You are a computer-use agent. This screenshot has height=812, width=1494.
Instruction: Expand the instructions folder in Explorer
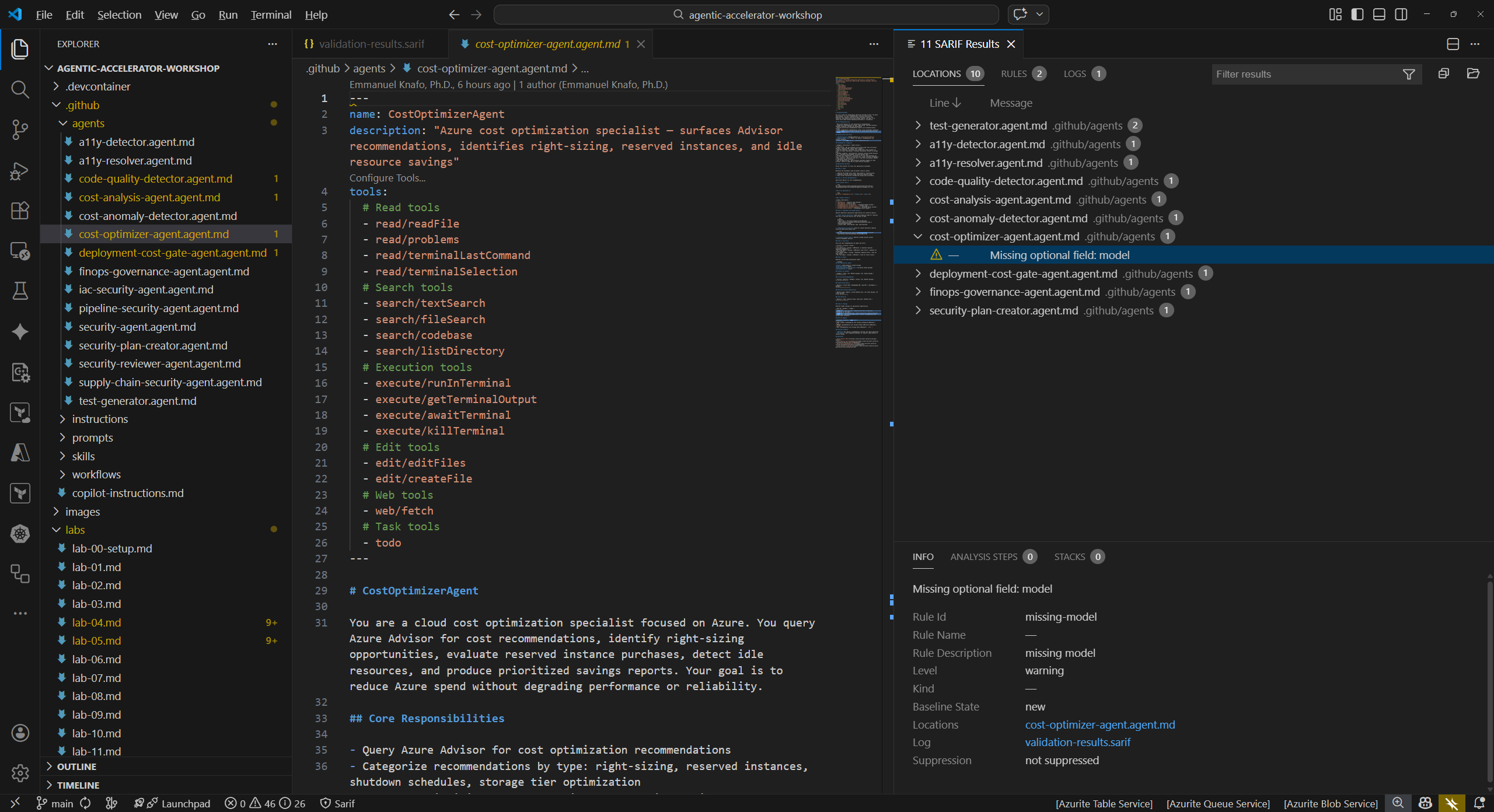(x=64, y=419)
